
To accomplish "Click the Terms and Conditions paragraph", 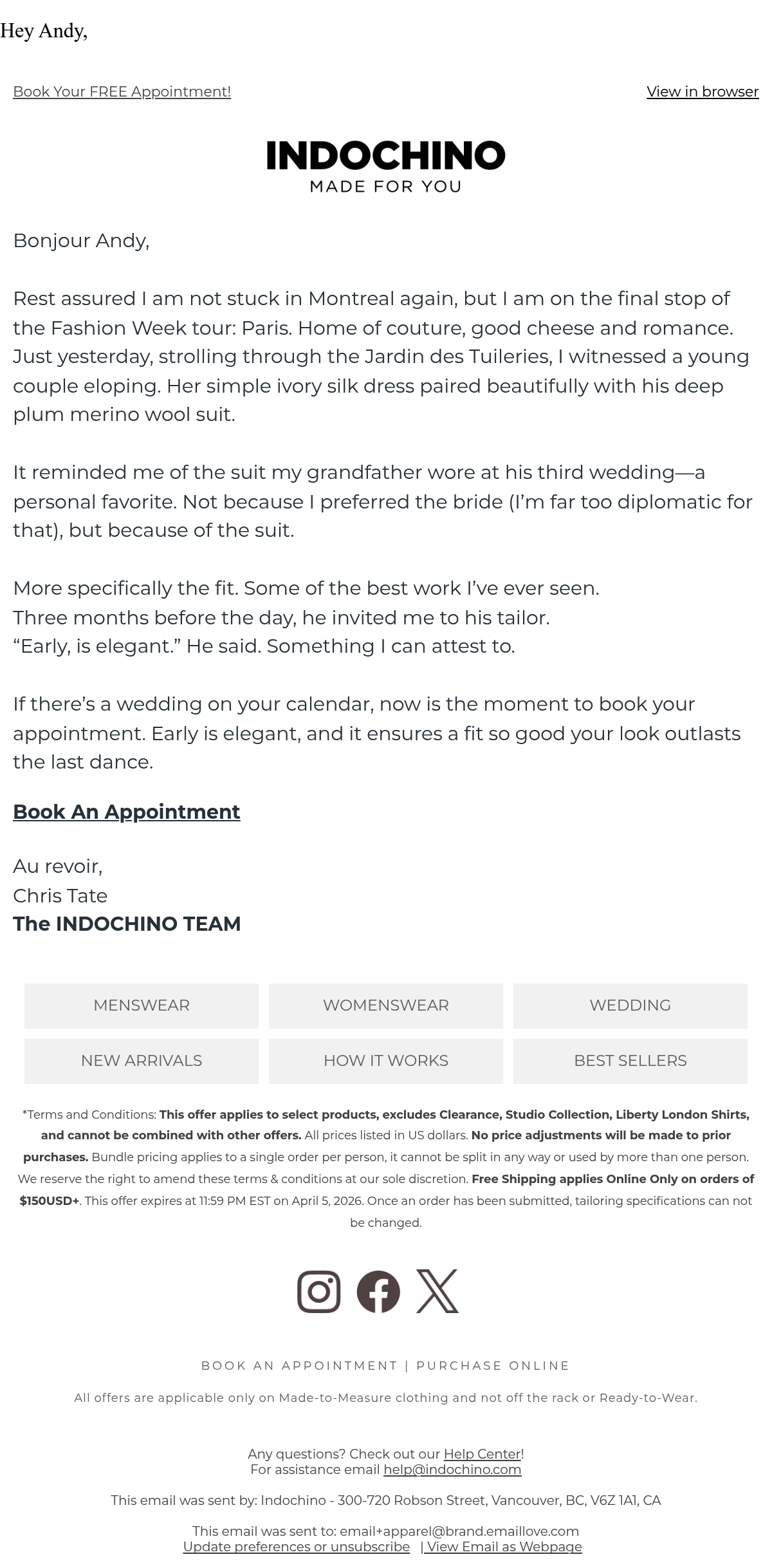I will pyautogui.click(x=386, y=1168).
